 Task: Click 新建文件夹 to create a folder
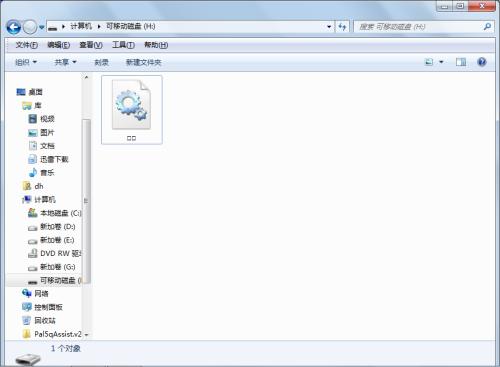[x=143, y=62]
